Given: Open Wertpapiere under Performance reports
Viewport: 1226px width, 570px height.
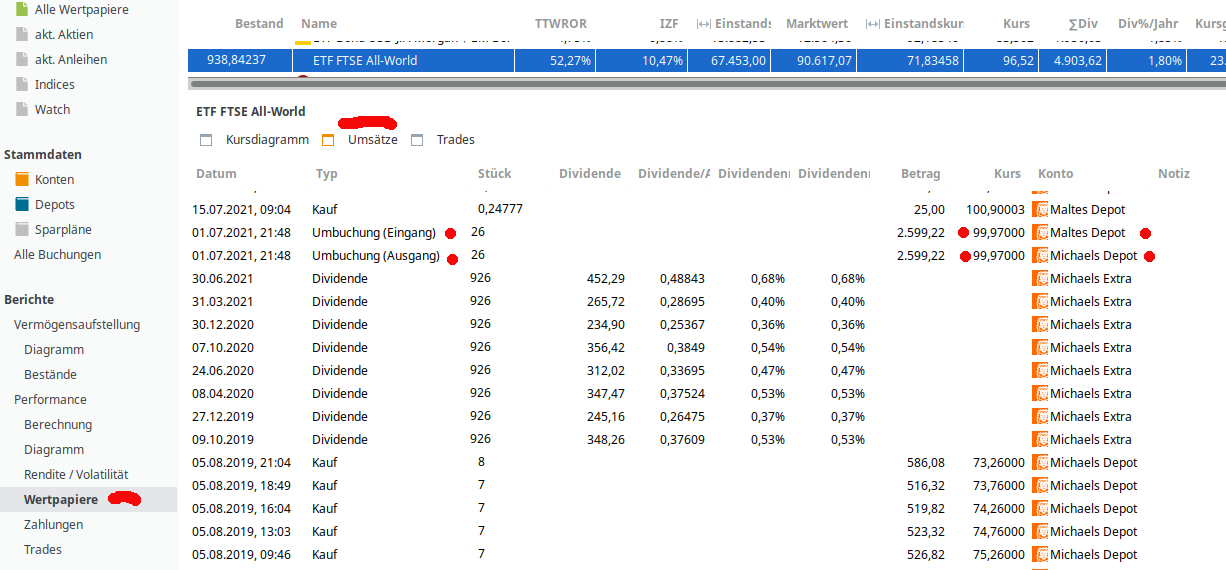Looking at the screenshot, I should (61, 499).
